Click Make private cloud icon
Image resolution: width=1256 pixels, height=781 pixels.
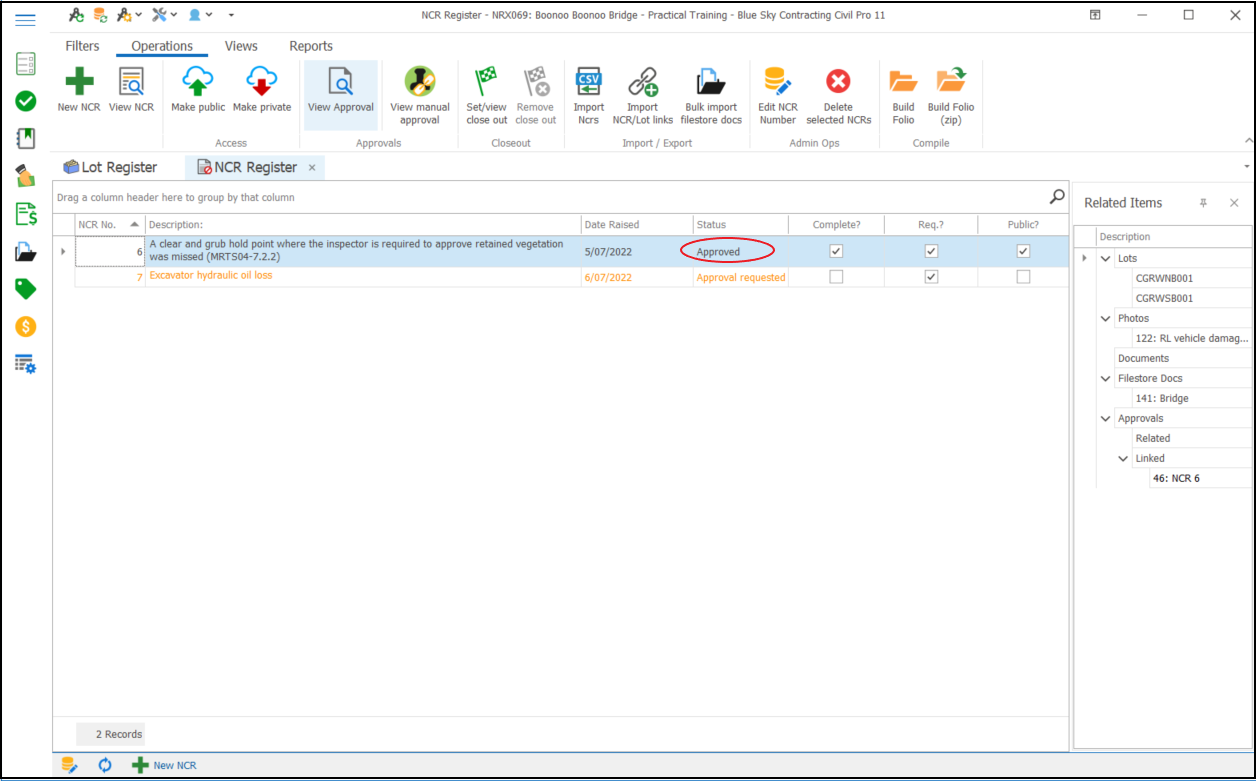[x=262, y=82]
